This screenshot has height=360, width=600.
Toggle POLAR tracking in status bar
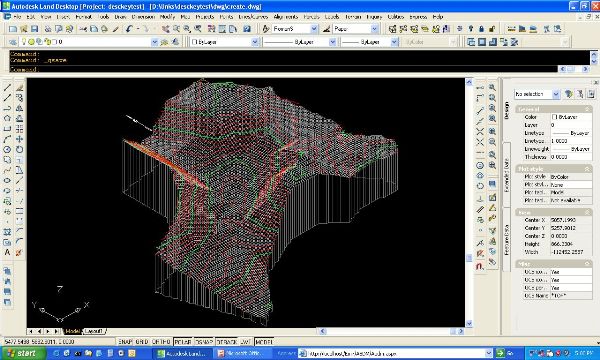[183, 342]
